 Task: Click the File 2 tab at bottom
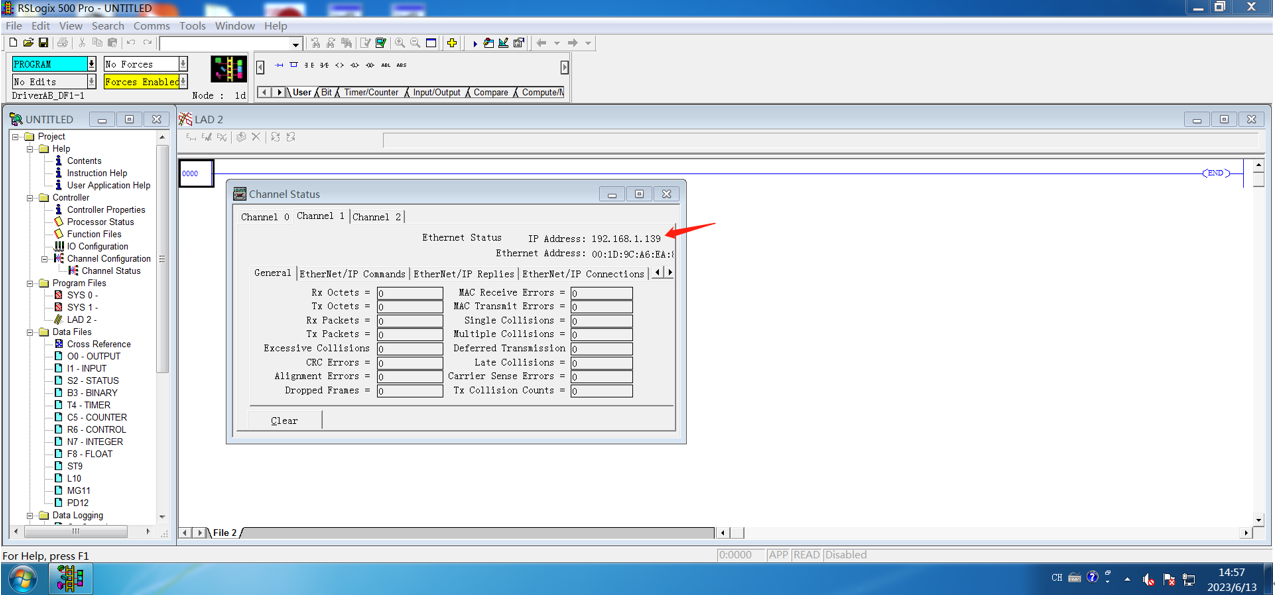[x=224, y=533]
